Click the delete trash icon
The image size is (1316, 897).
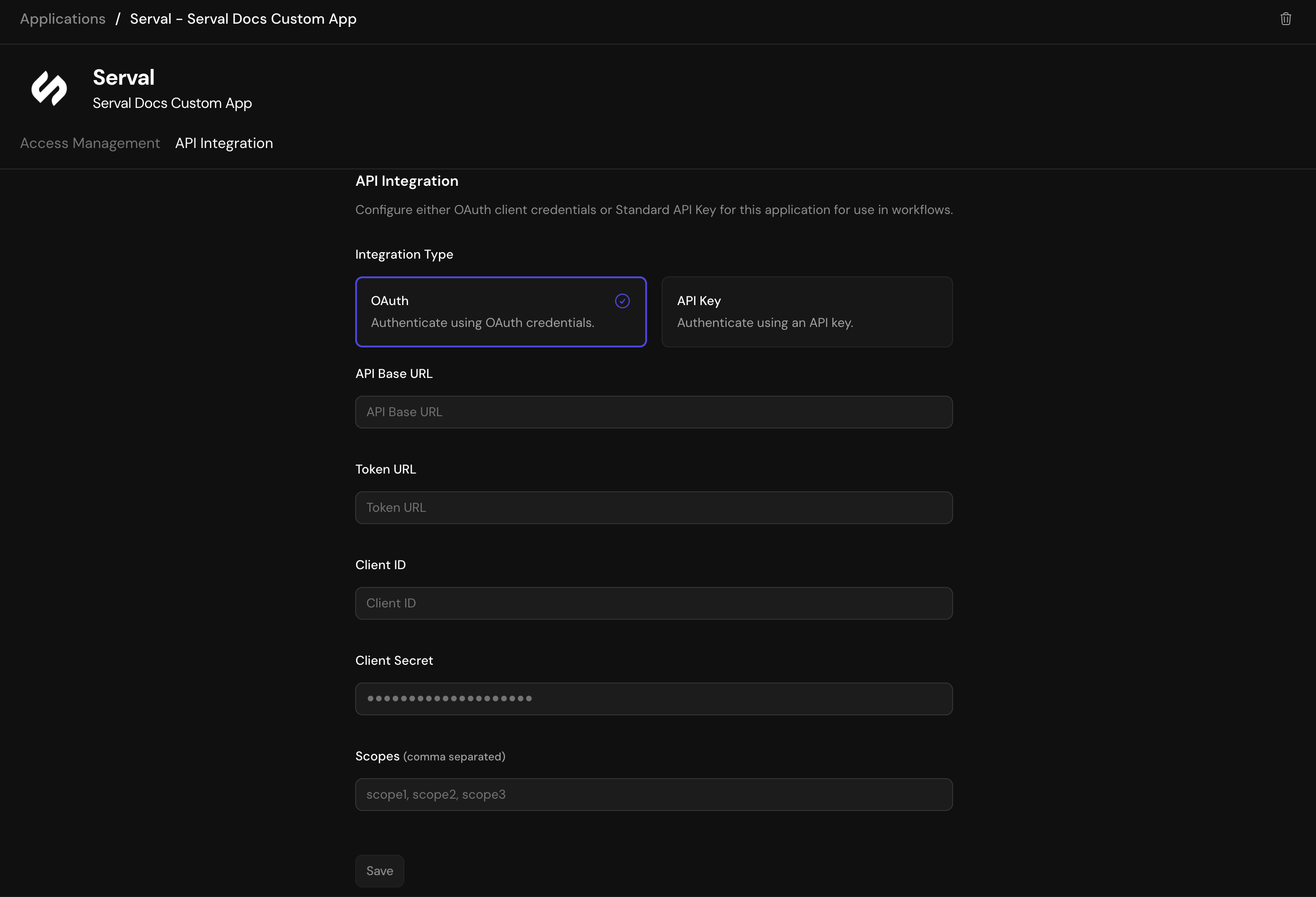click(1286, 19)
